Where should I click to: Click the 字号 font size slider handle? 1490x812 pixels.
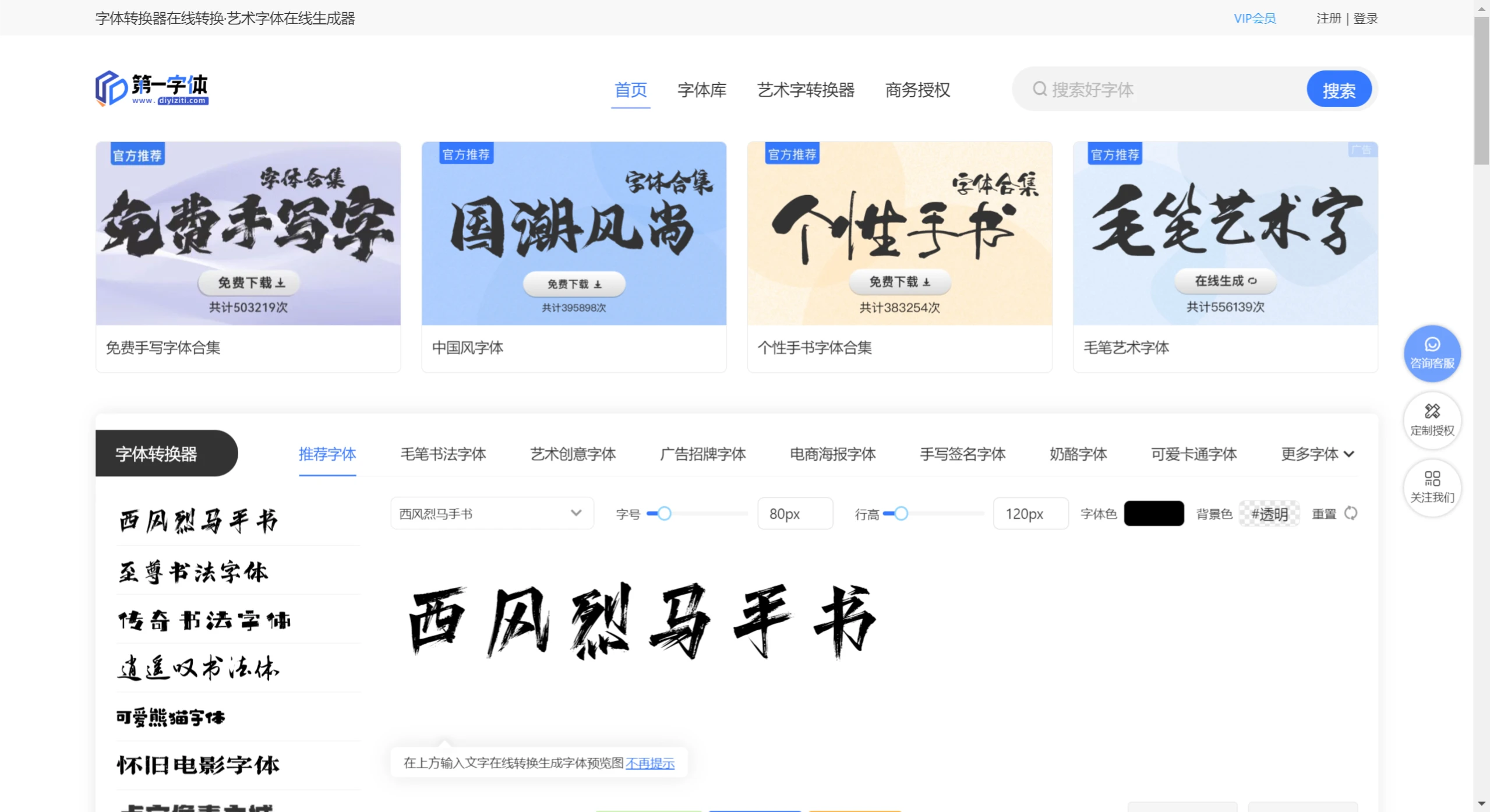[x=665, y=513]
